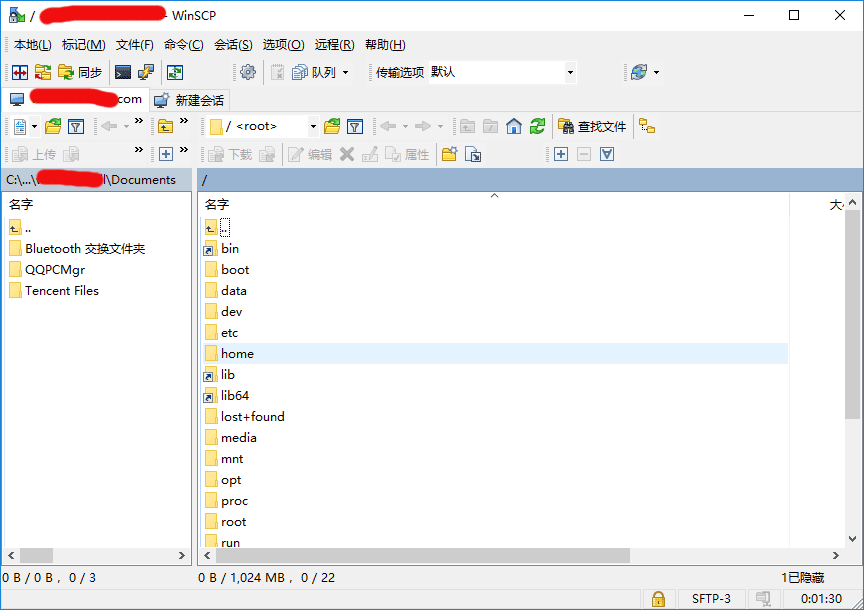Viewport: 864px width, 610px height.
Task: Expand the 队列 dropdown arrow
Action: 346,72
